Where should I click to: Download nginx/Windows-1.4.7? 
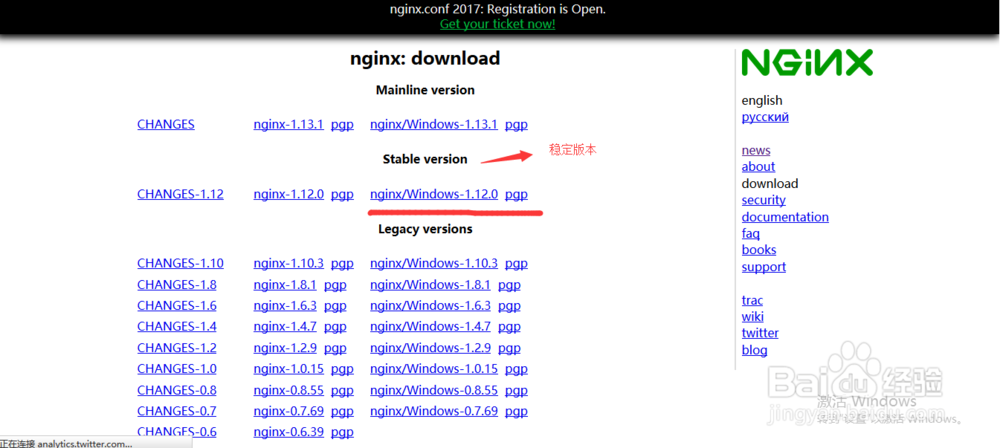coord(430,327)
